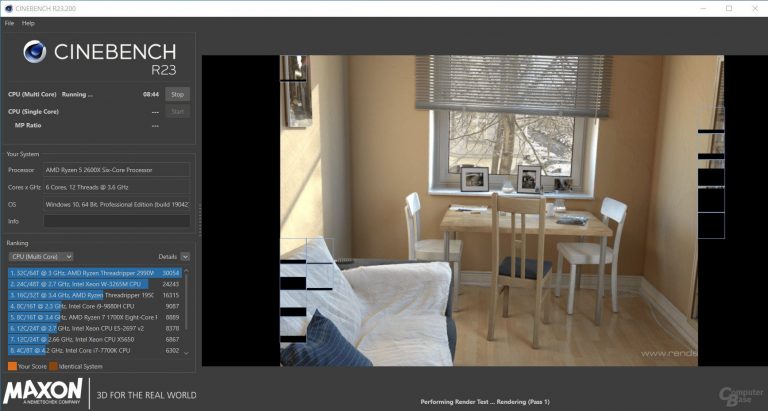
Task: Click the orange Your Score legend swatch
Action: point(12,366)
